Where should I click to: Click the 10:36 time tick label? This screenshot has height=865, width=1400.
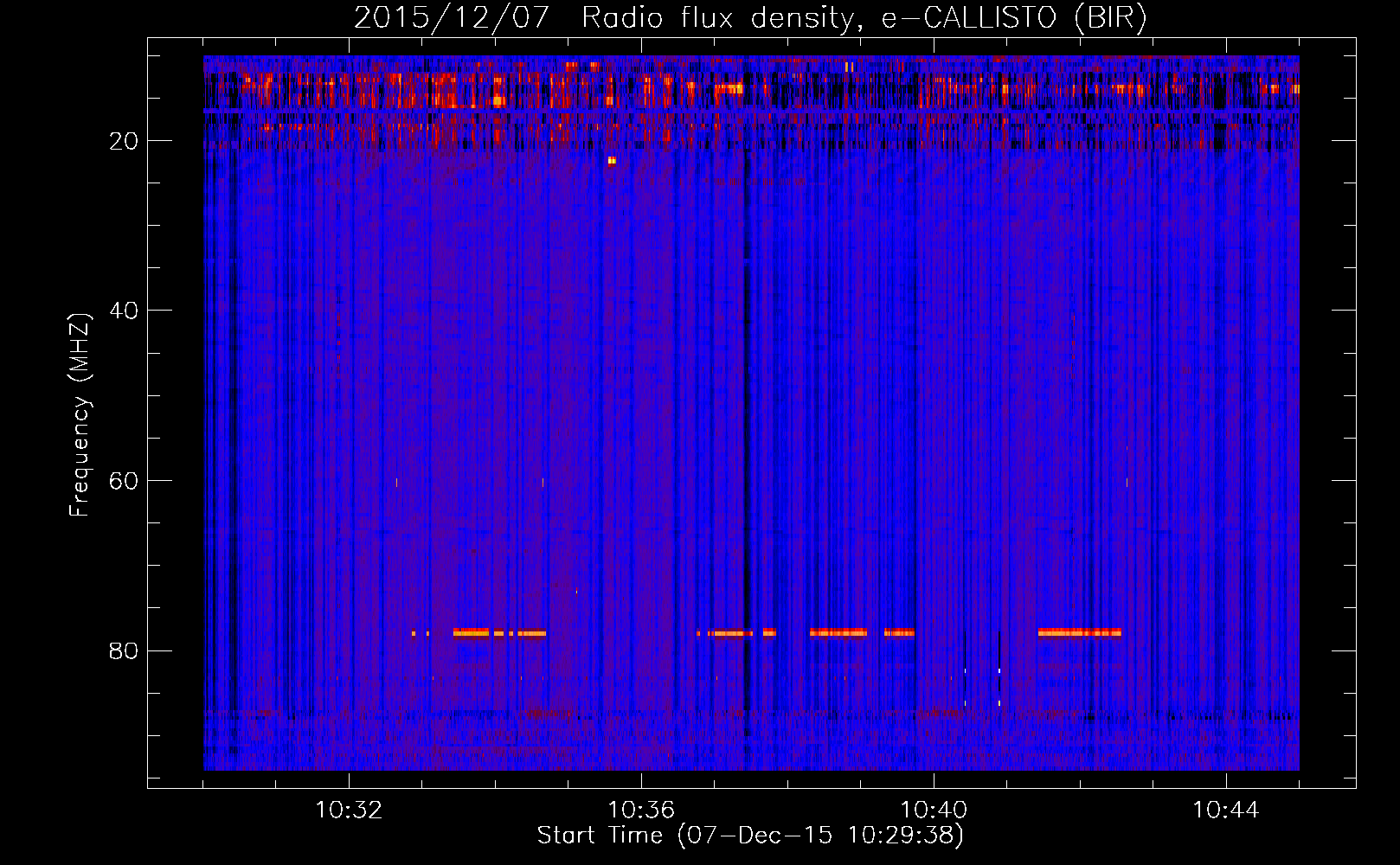click(641, 811)
